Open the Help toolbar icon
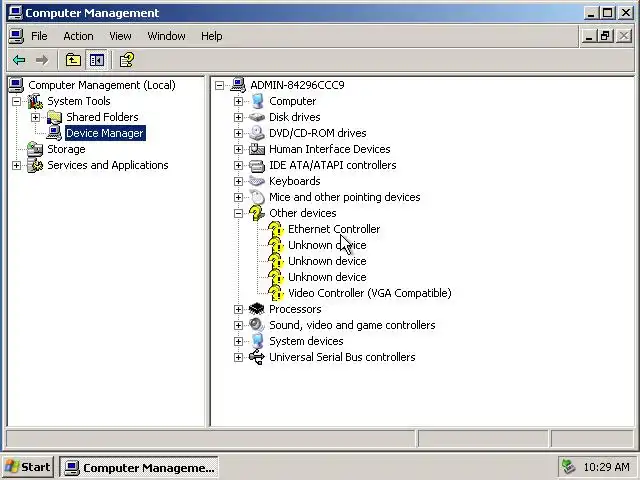This screenshot has width=640, height=480. pyautogui.click(x=127, y=60)
